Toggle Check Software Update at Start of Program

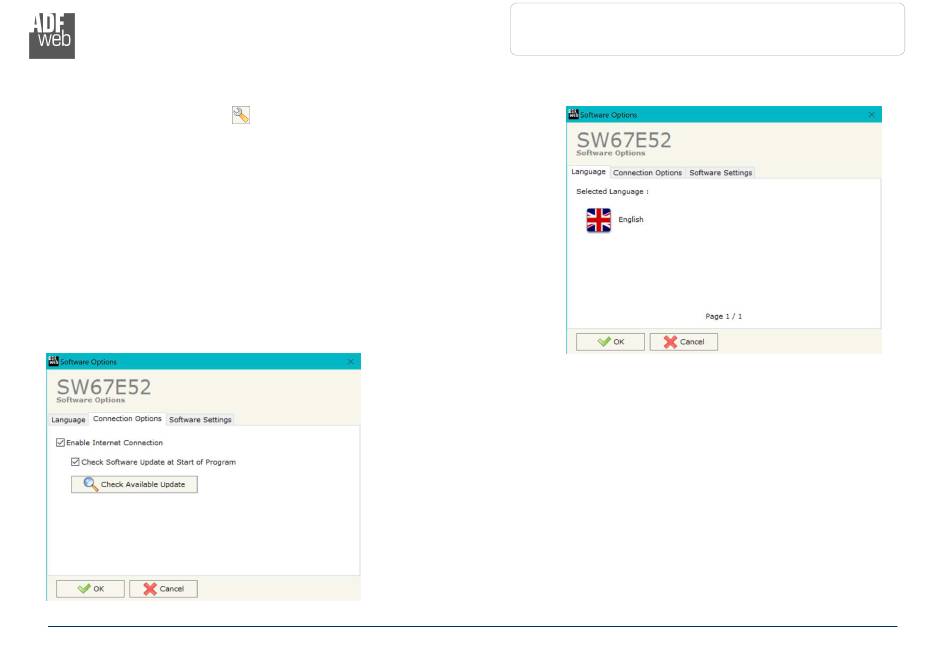tap(75, 462)
